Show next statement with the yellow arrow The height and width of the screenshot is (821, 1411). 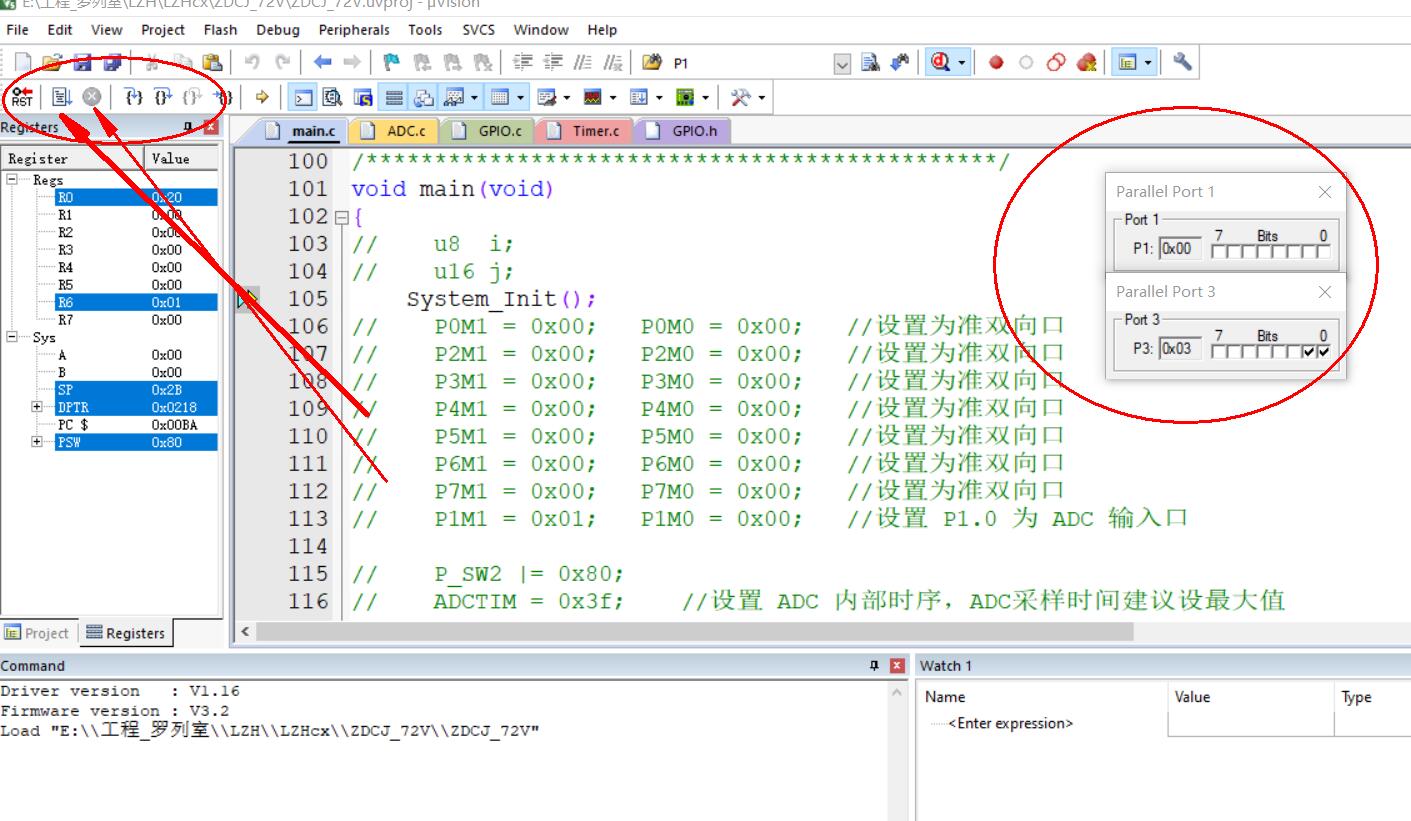[263, 97]
